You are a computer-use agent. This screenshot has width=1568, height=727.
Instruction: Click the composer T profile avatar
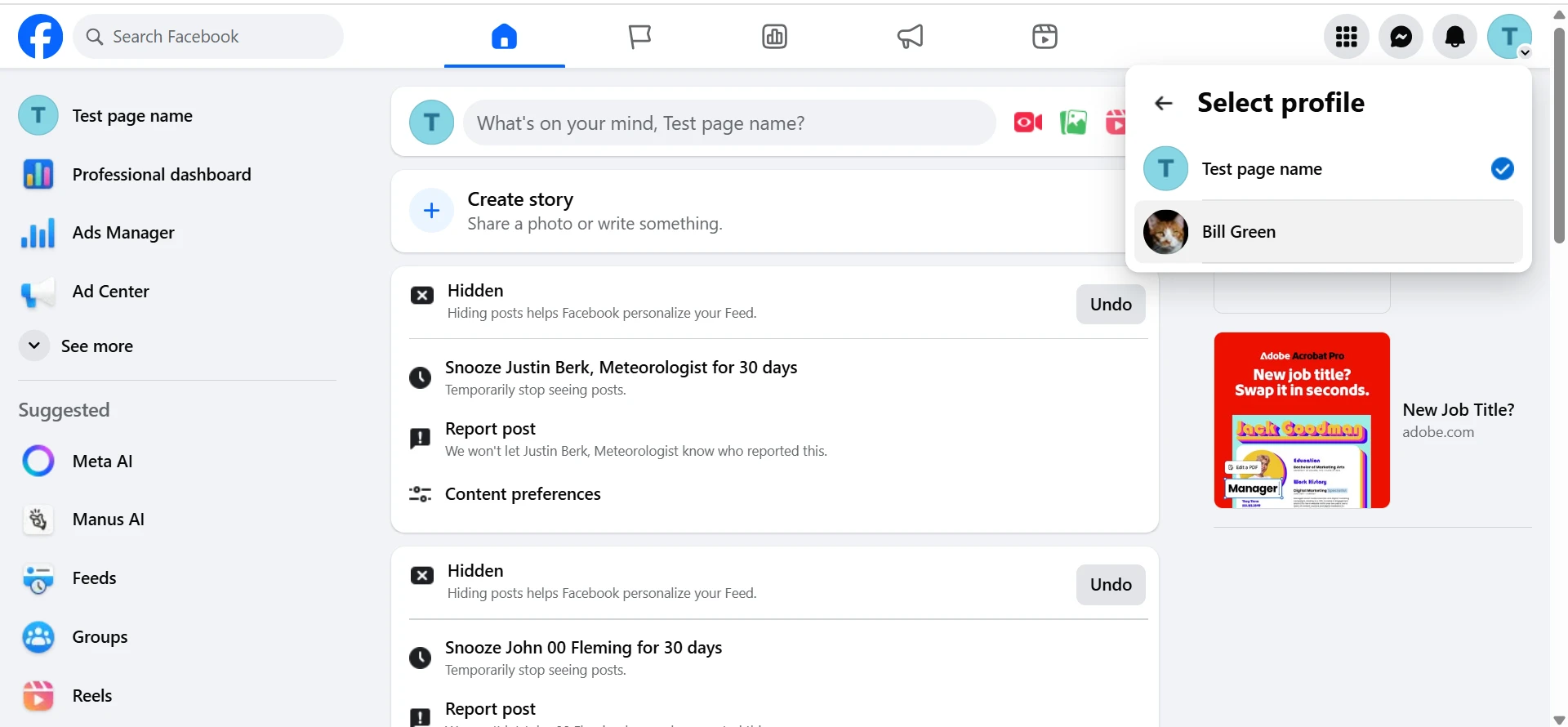click(431, 123)
